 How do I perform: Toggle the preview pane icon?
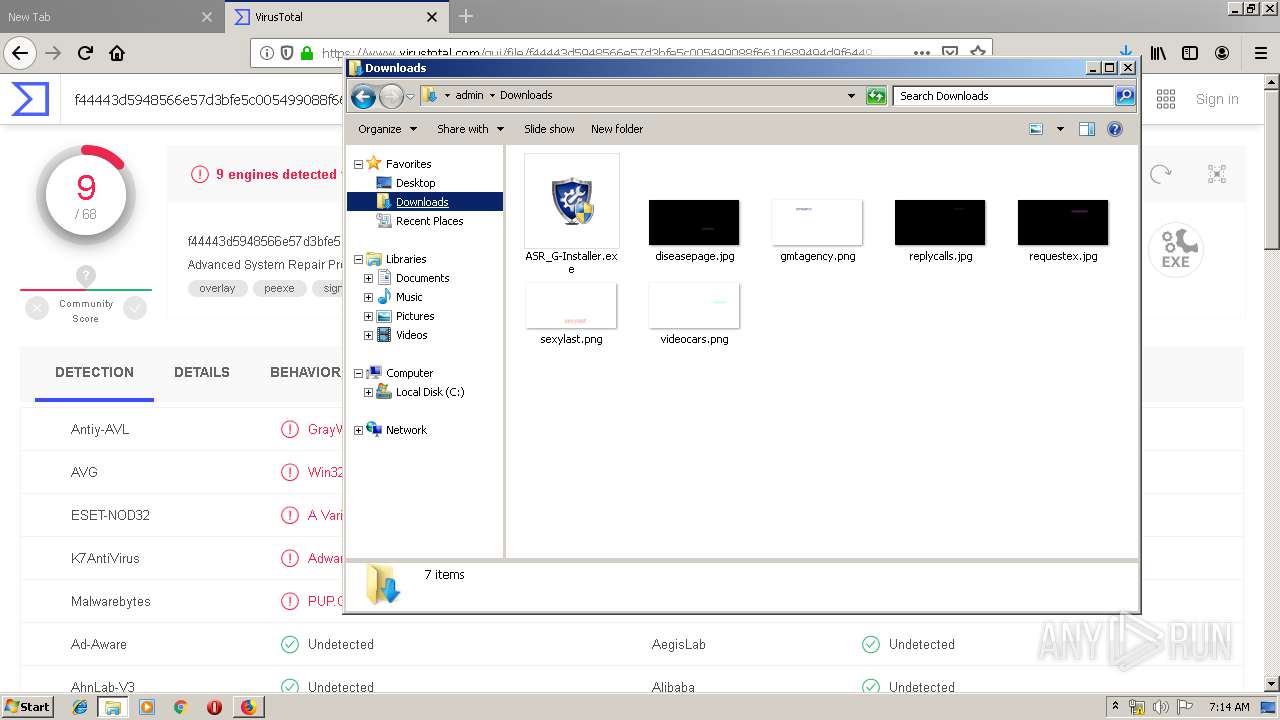pos(1087,129)
